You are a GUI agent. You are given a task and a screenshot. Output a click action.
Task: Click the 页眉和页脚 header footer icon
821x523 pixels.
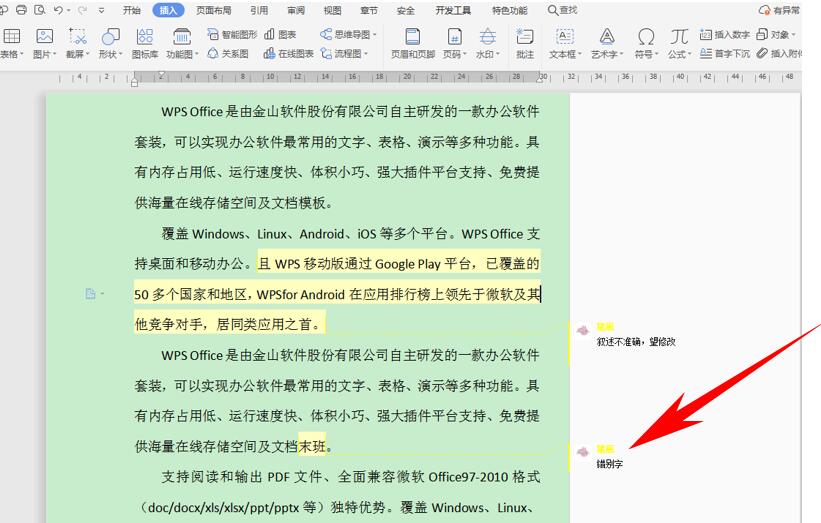coord(413,36)
